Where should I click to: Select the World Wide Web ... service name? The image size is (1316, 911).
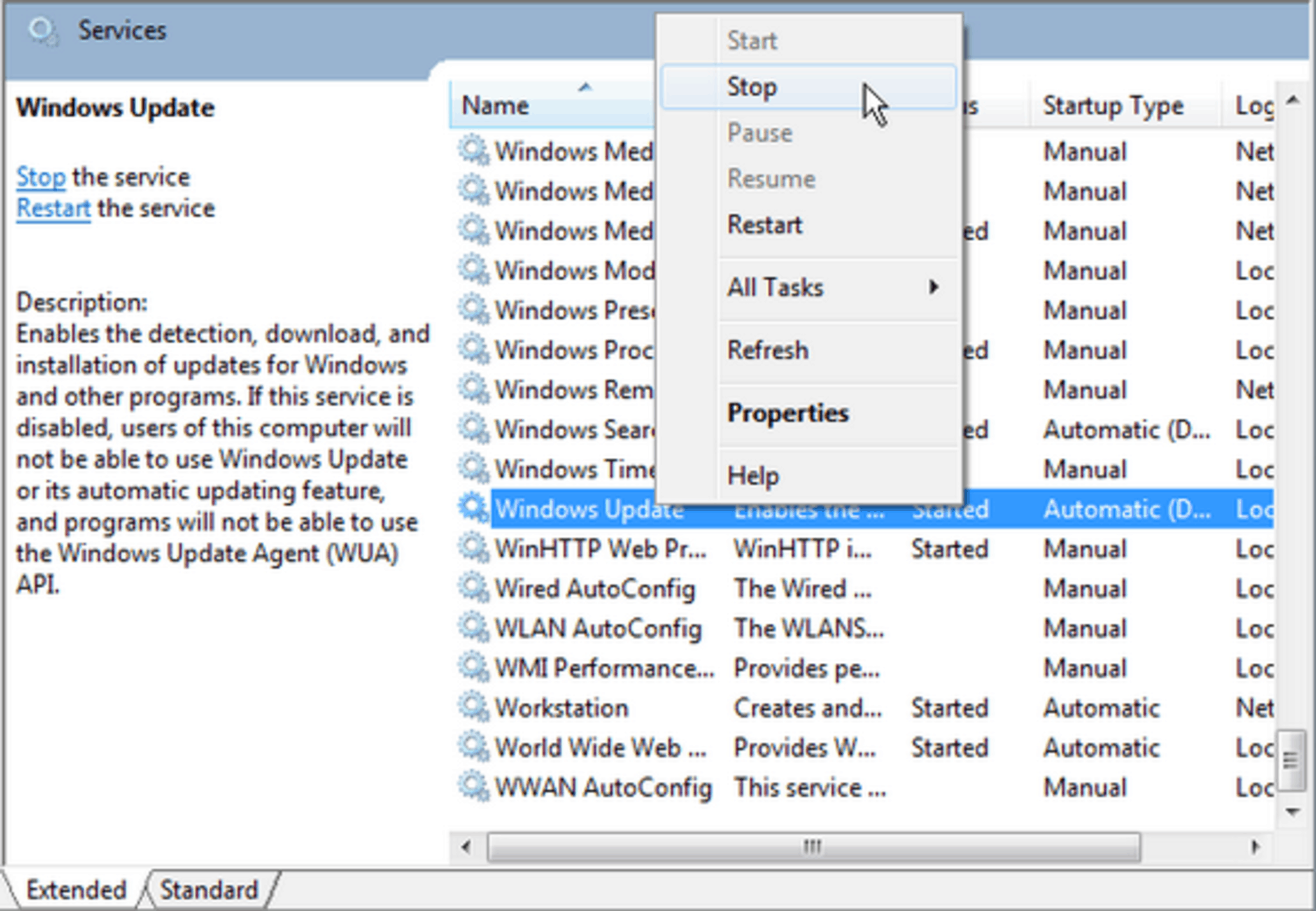(601, 748)
